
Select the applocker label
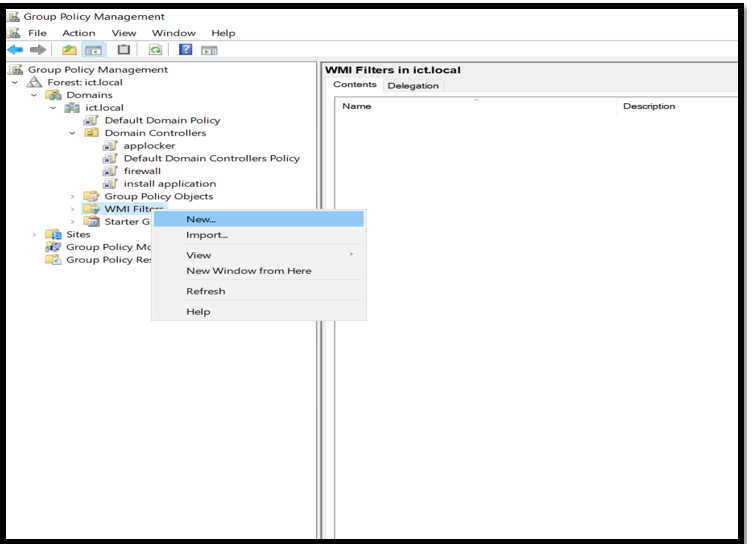(149, 146)
